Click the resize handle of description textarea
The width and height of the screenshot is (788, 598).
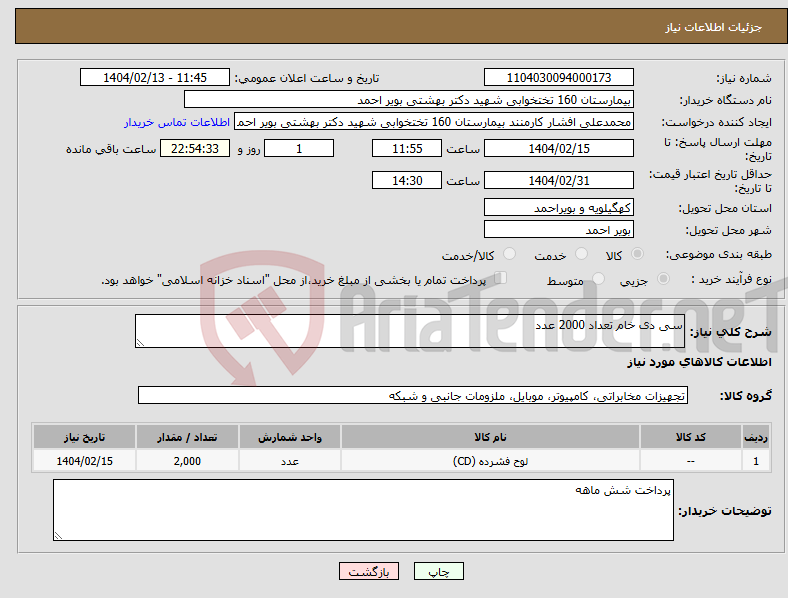(x=140, y=343)
